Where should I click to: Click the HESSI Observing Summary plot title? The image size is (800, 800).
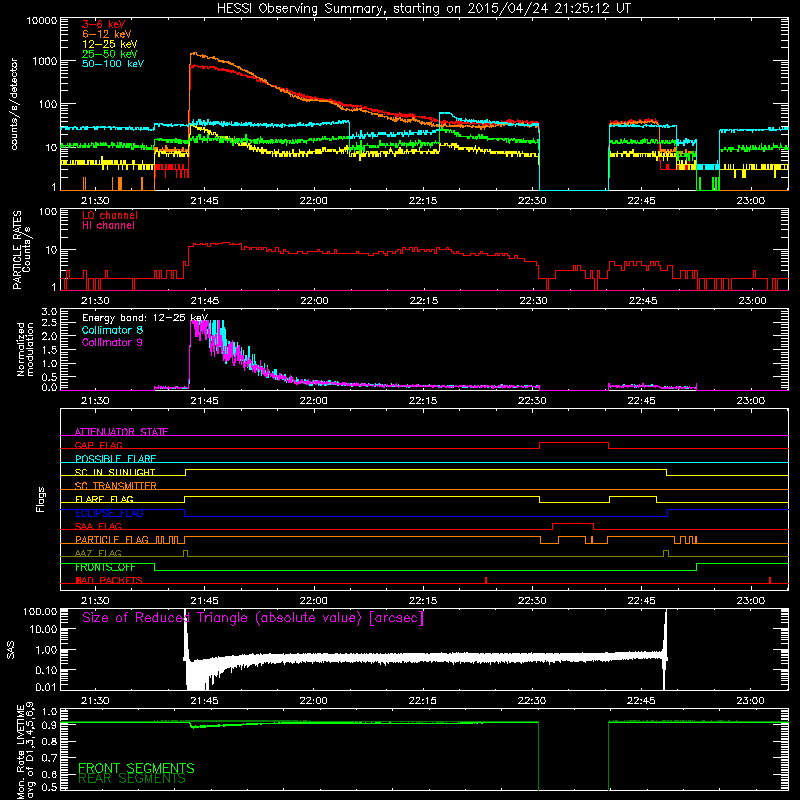pos(423,9)
